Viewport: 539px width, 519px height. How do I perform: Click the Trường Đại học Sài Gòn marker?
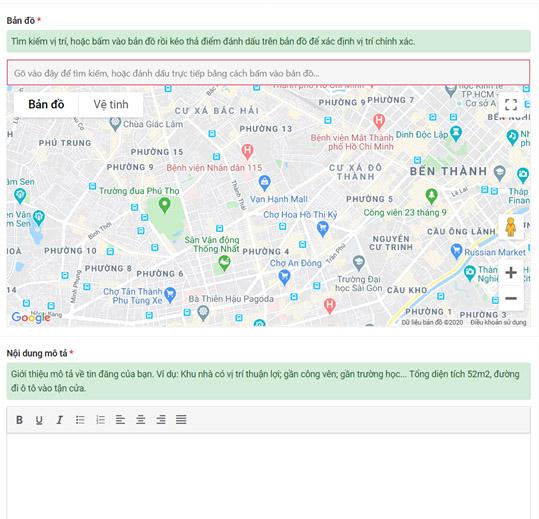point(359,263)
